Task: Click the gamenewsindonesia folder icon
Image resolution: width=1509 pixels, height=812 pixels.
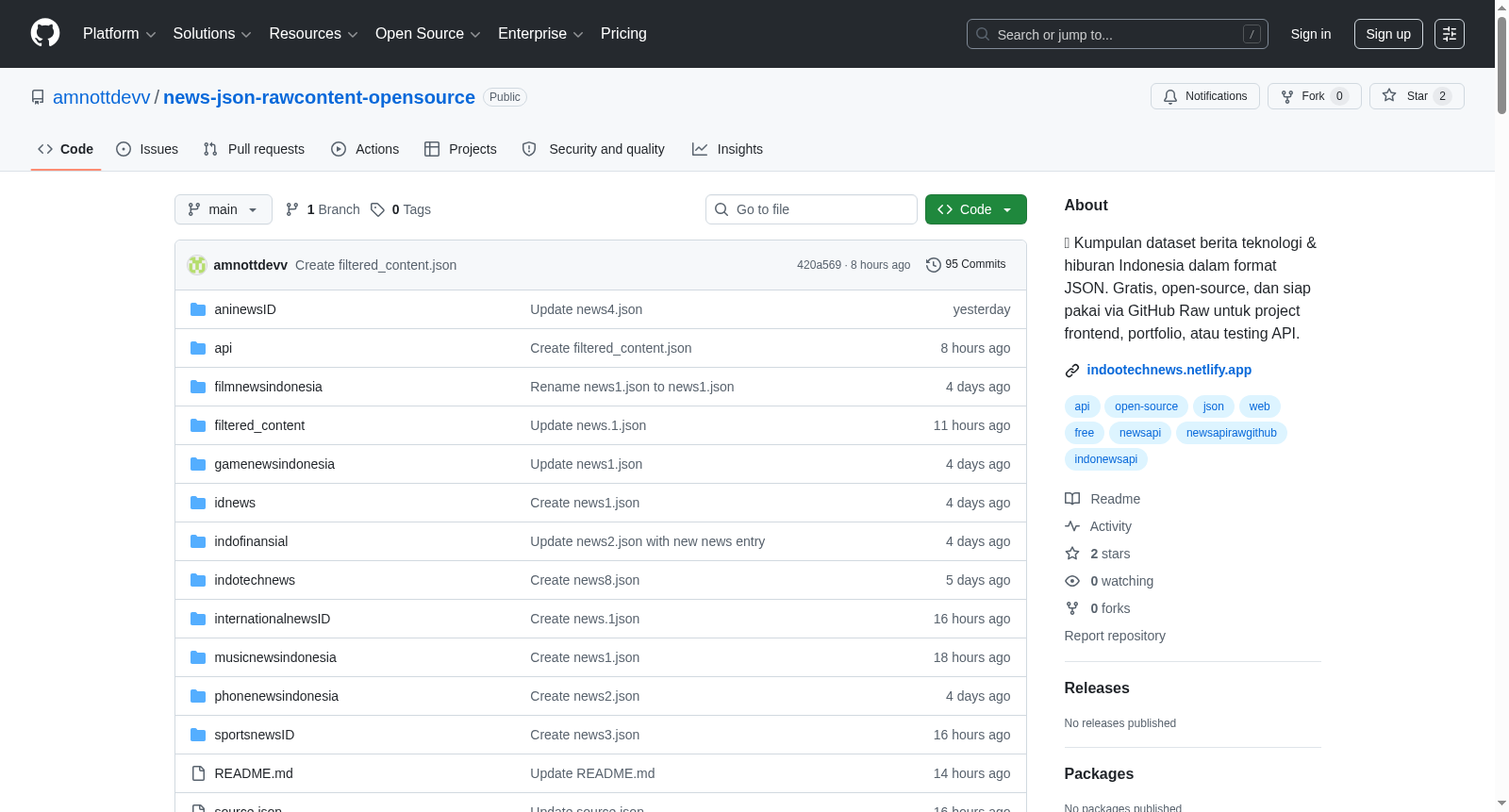Action: 198,464
